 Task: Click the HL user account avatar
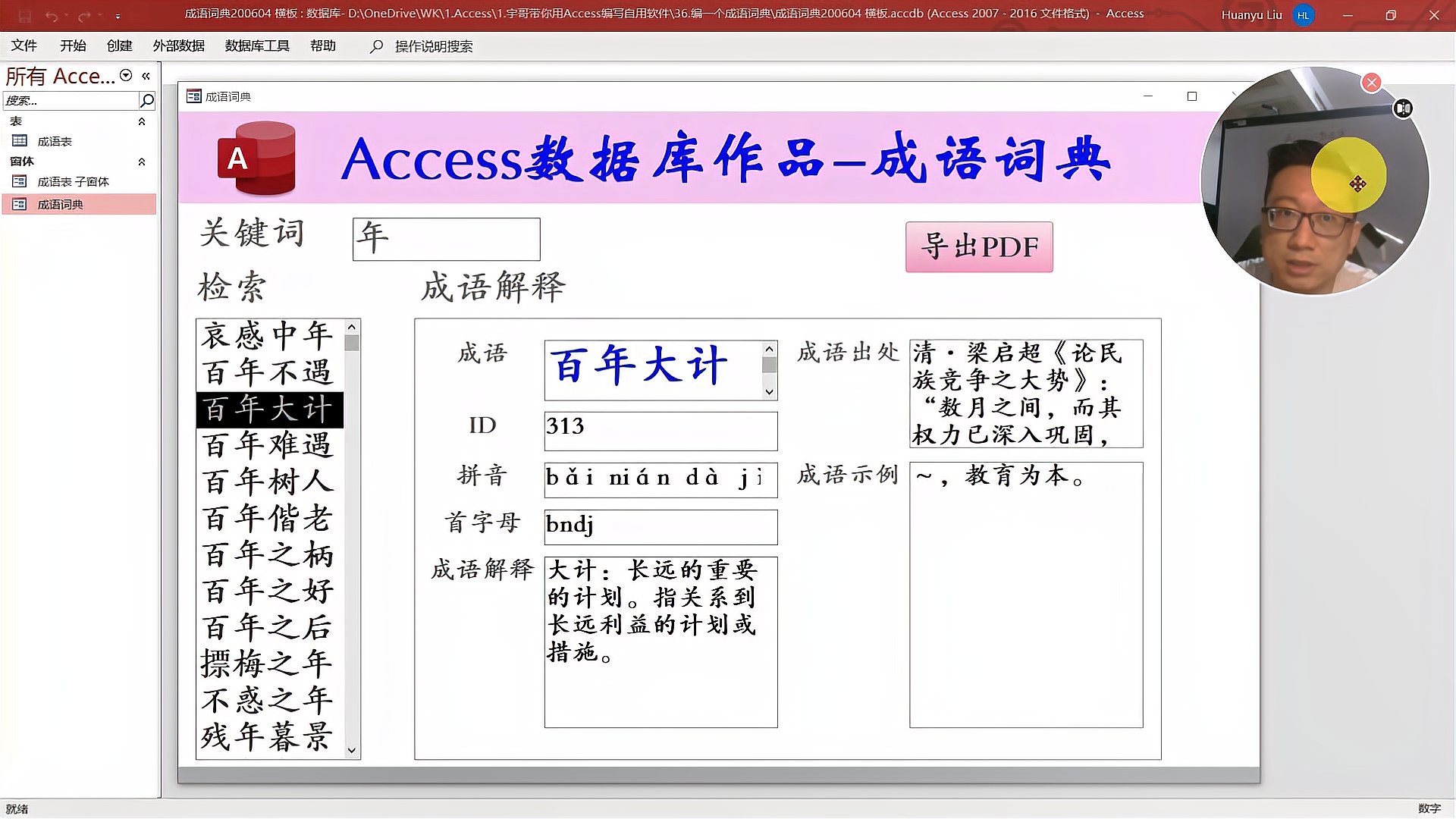point(1303,15)
